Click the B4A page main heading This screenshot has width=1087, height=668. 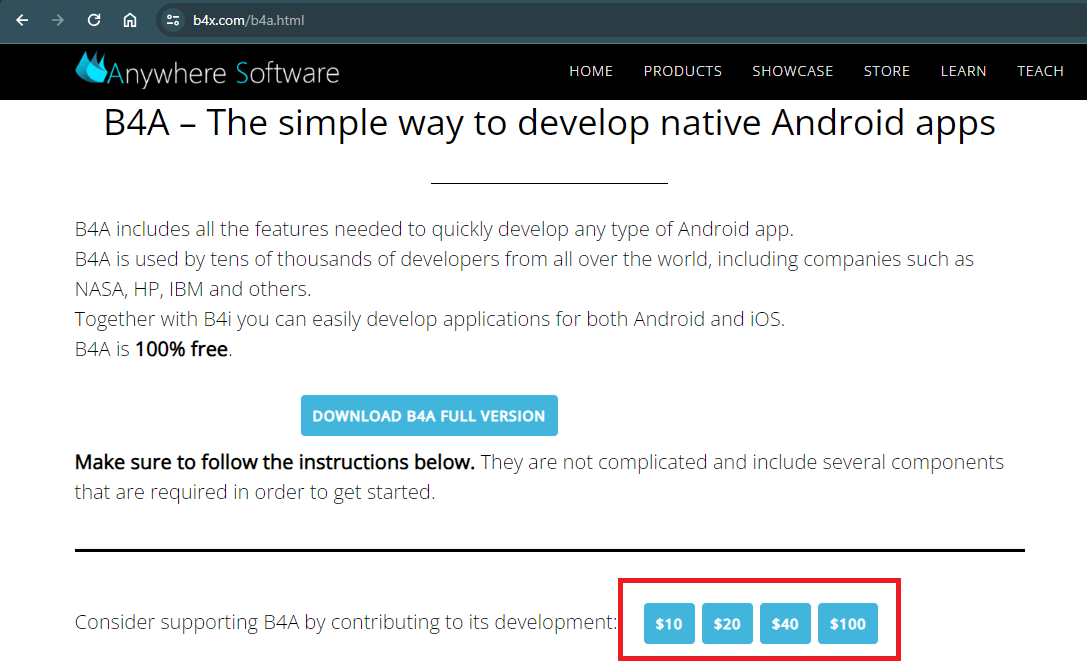(549, 123)
